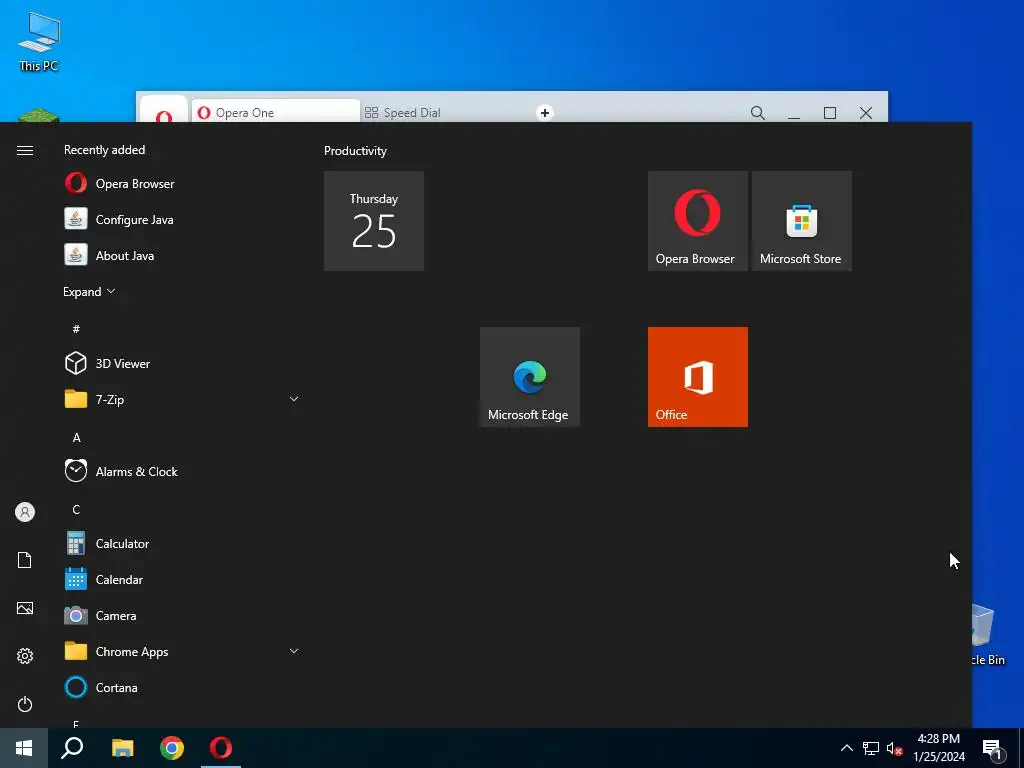Launch Configure Java from Recently added

181,219
